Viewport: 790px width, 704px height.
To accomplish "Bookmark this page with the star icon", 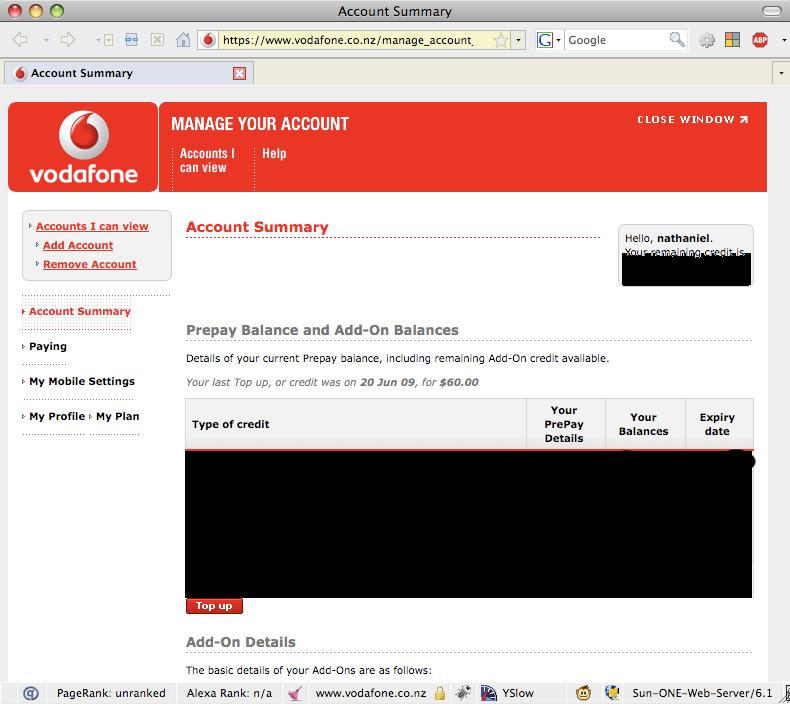I will pyautogui.click(x=501, y=40).
